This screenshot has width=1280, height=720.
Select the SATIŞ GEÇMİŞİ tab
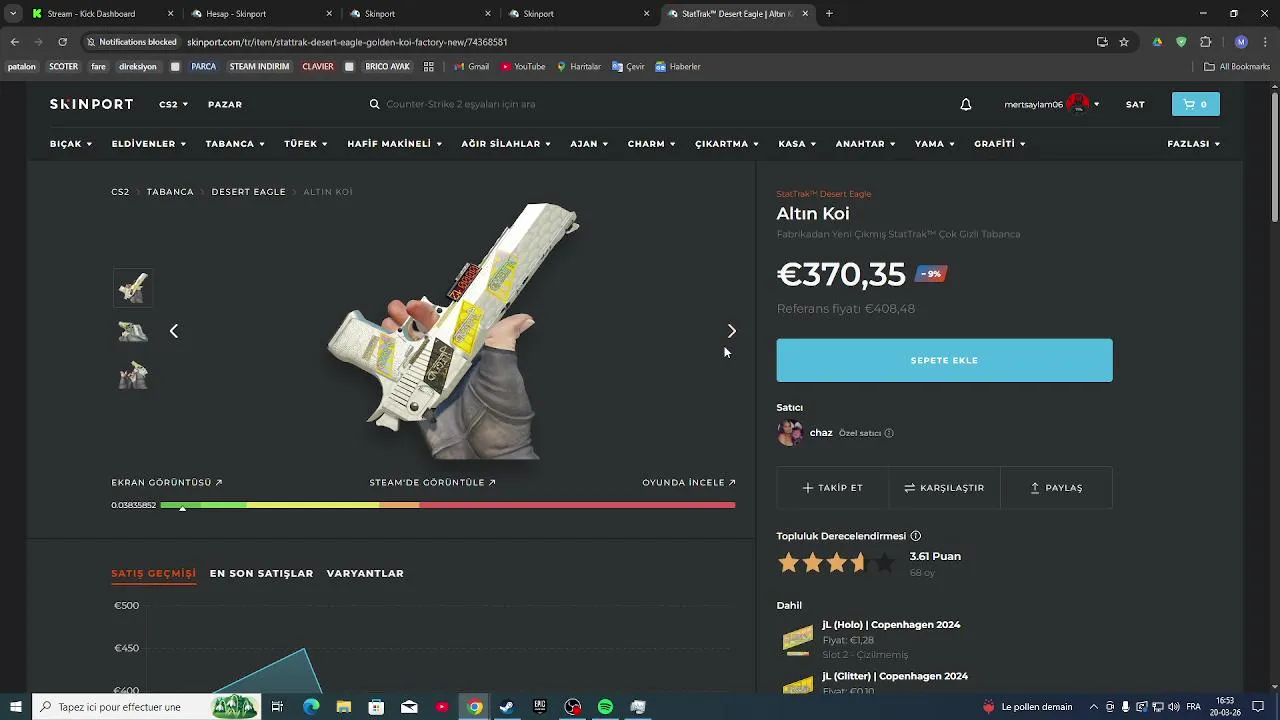pyautogui.click(x=153, y=574)
